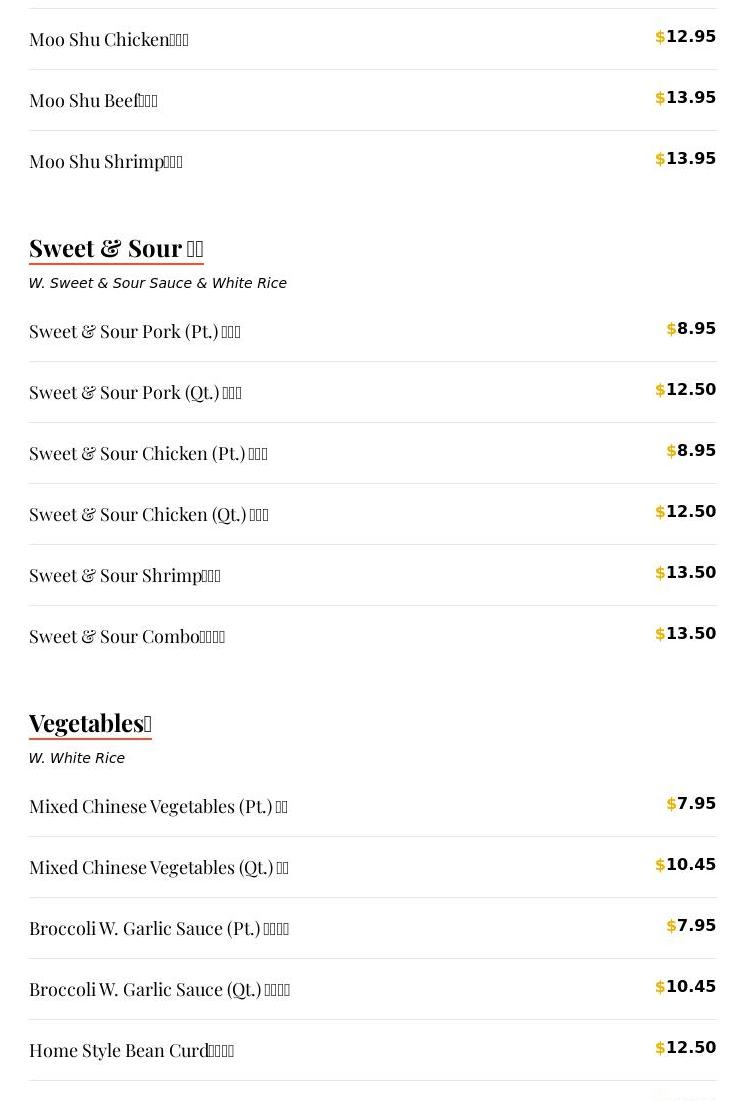
Task: Click the $12.95 Moo Shu Chicken price
Action: pos(686,37)
